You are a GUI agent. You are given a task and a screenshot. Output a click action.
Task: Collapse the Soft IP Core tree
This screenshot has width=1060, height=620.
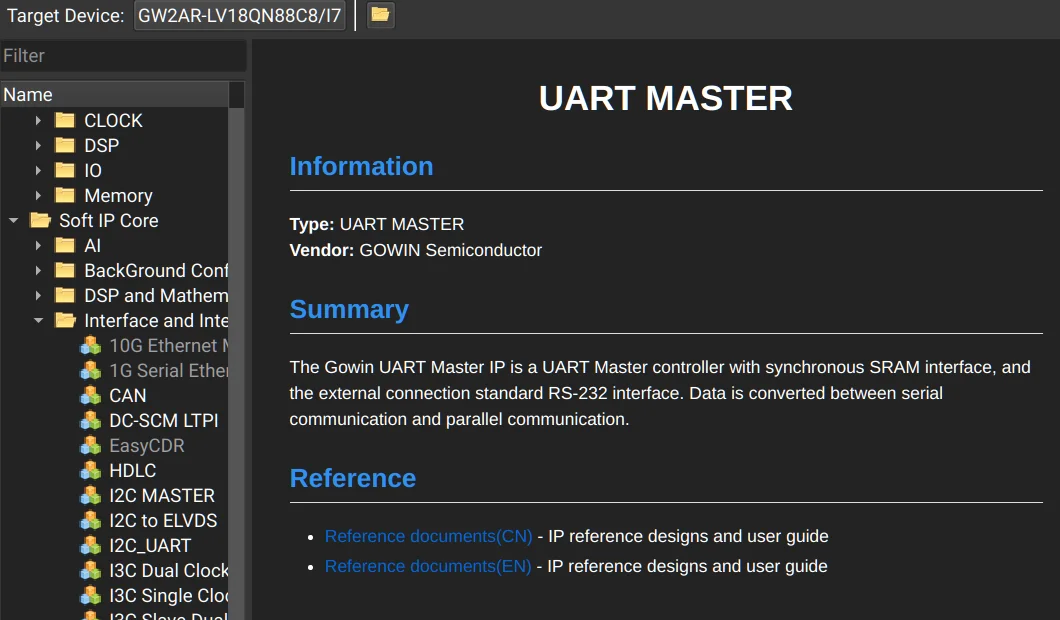pos(13,220)
